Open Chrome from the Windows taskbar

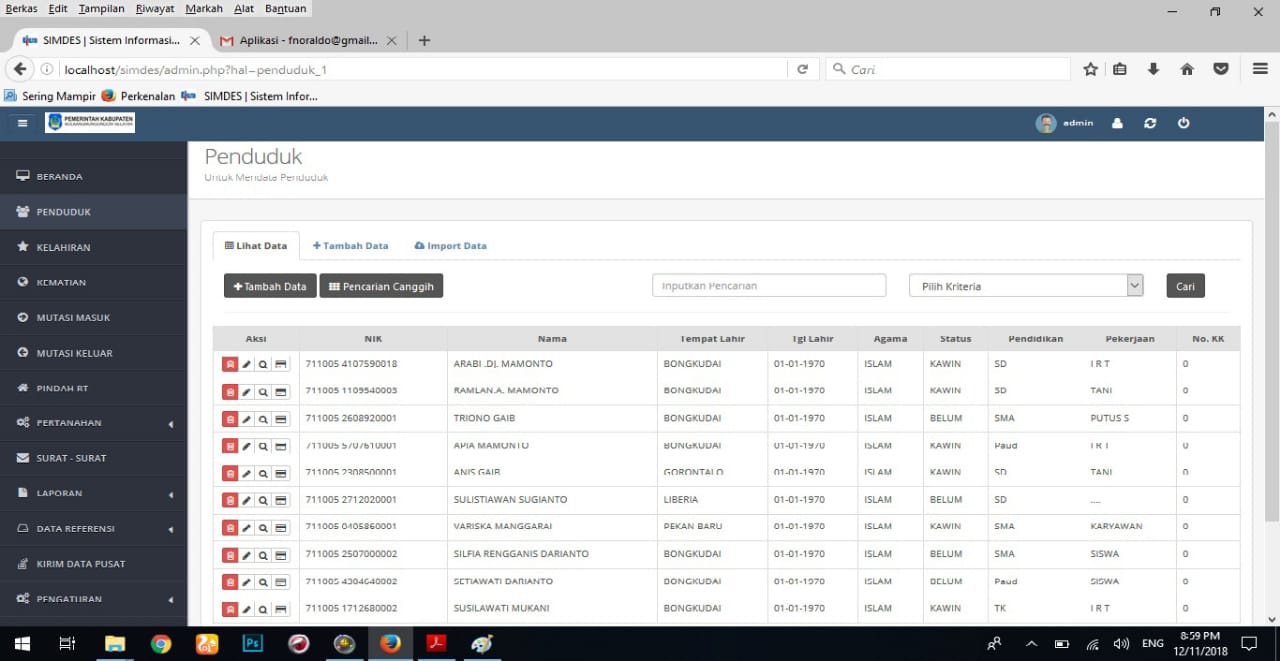point(161,643)
